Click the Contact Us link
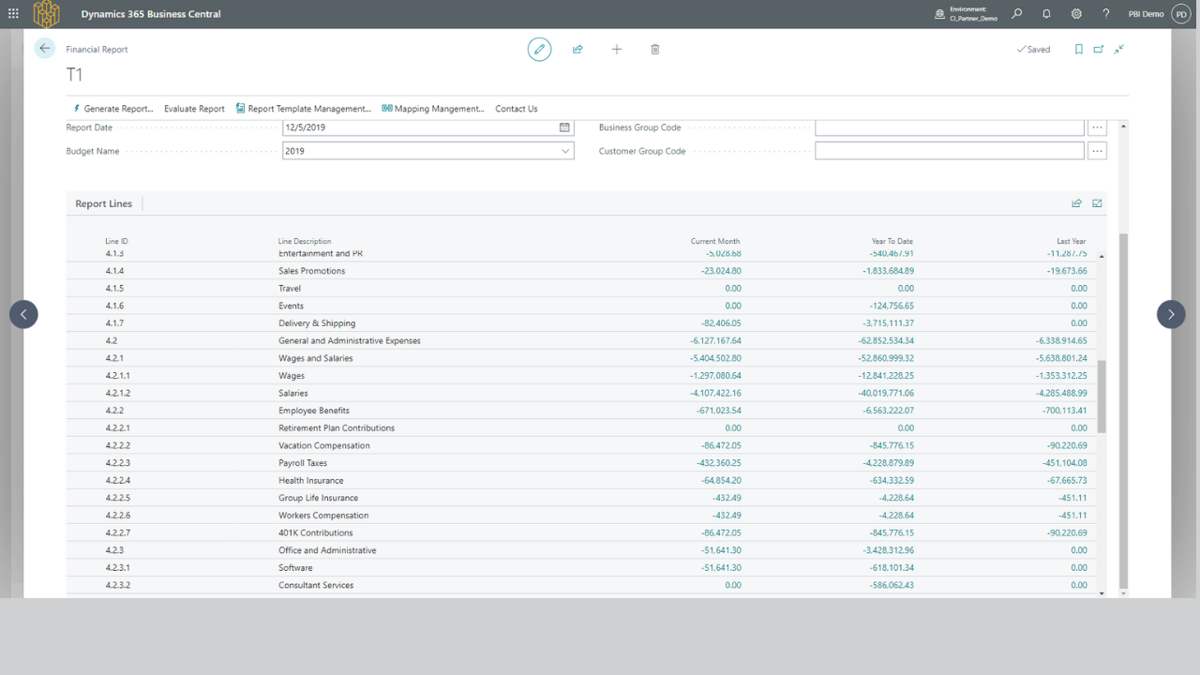The height and width of the screenshot is (675, 1200). [x=516, y=109]
